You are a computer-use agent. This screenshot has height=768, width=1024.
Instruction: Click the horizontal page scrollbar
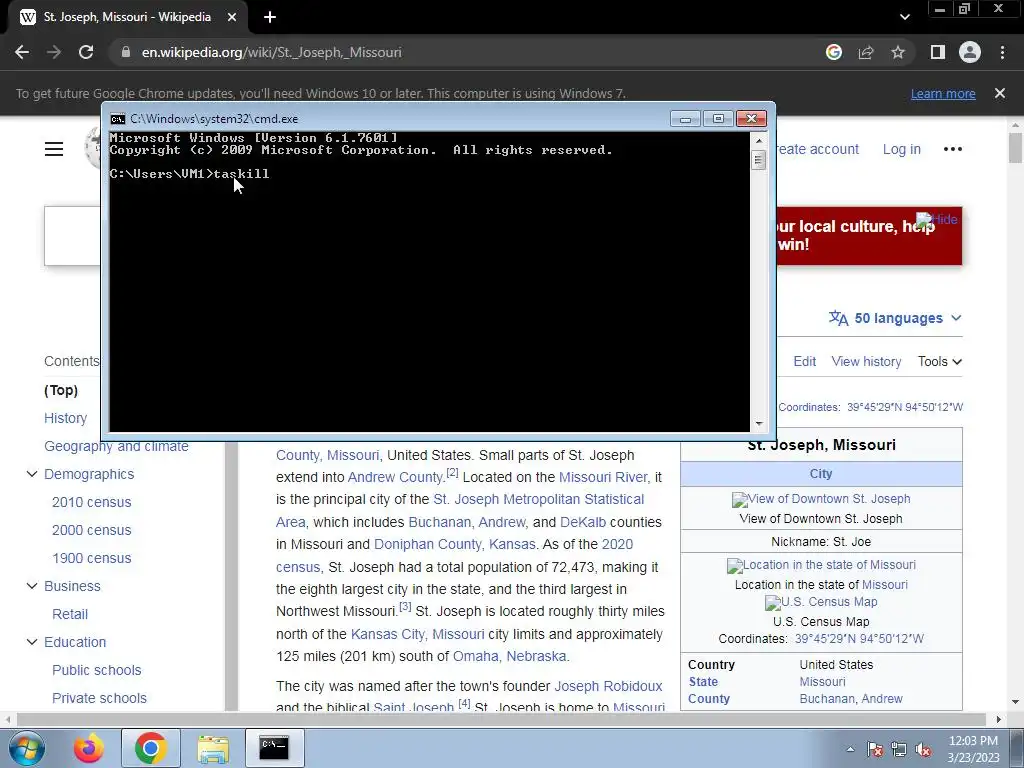click(x=502, y=719)
